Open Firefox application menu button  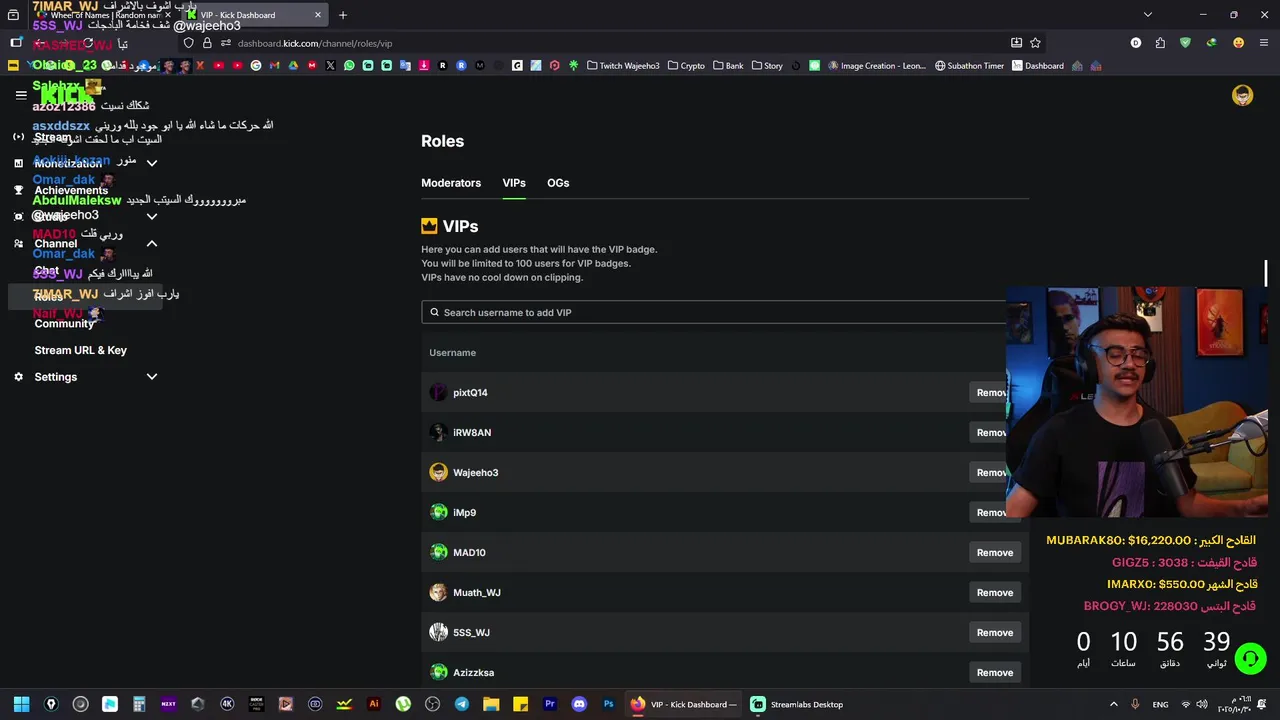[x=1264, y=43]
